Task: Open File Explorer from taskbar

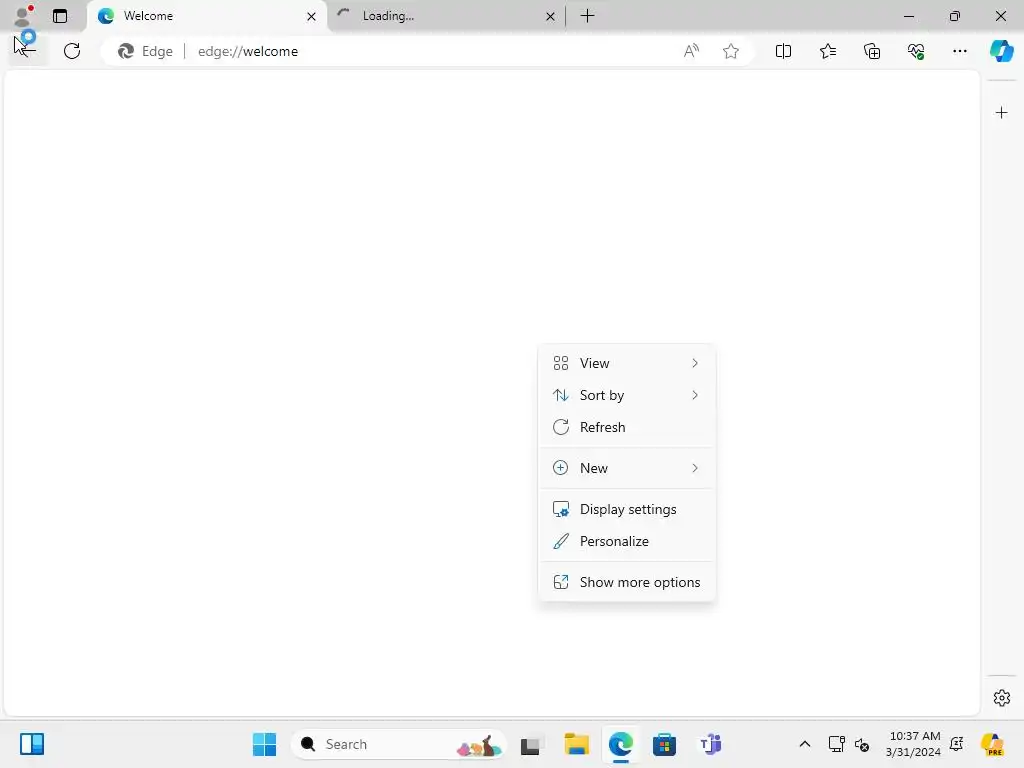Action: [x=577, y=744]
